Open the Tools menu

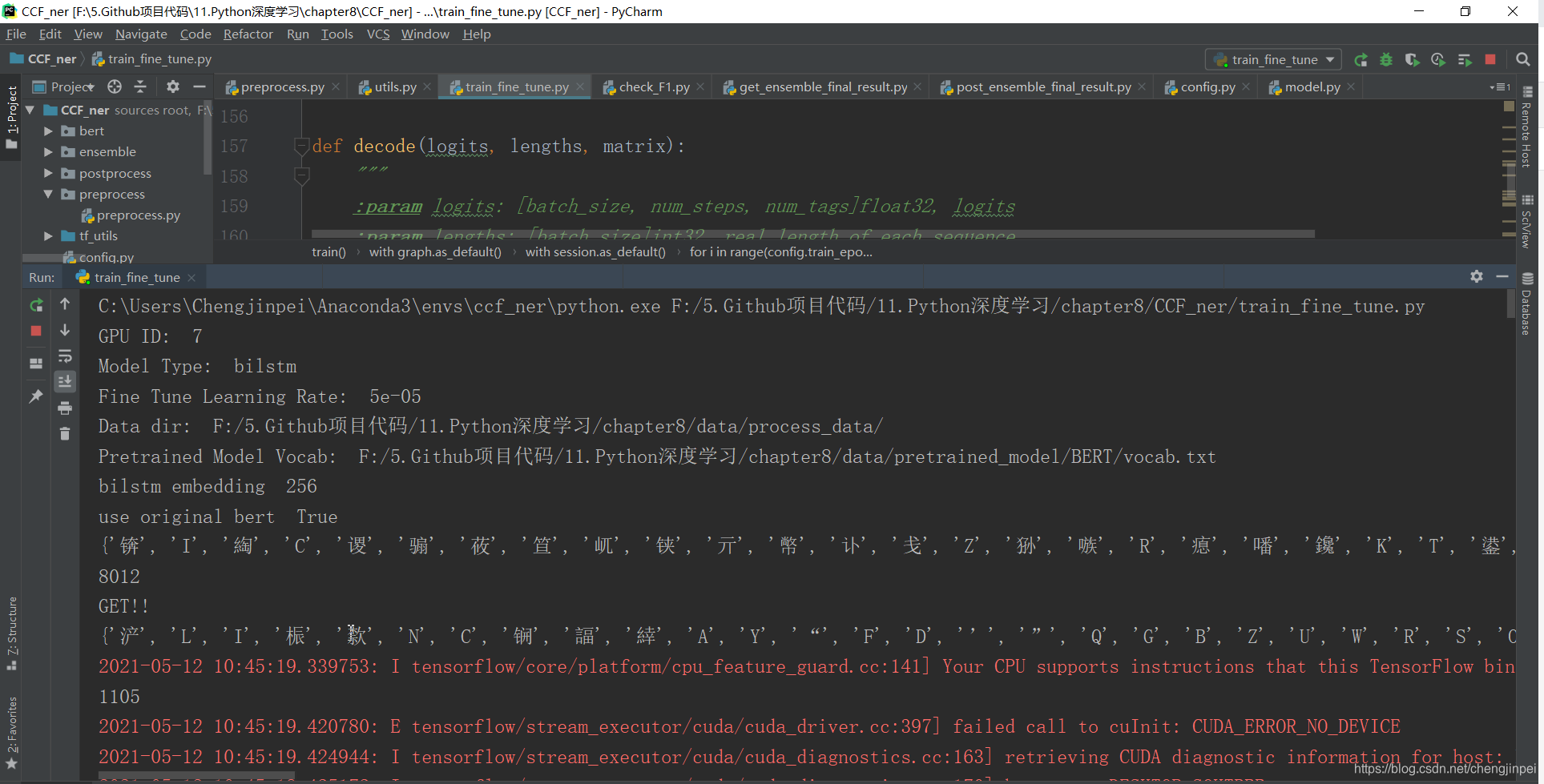tap(337, 34)
